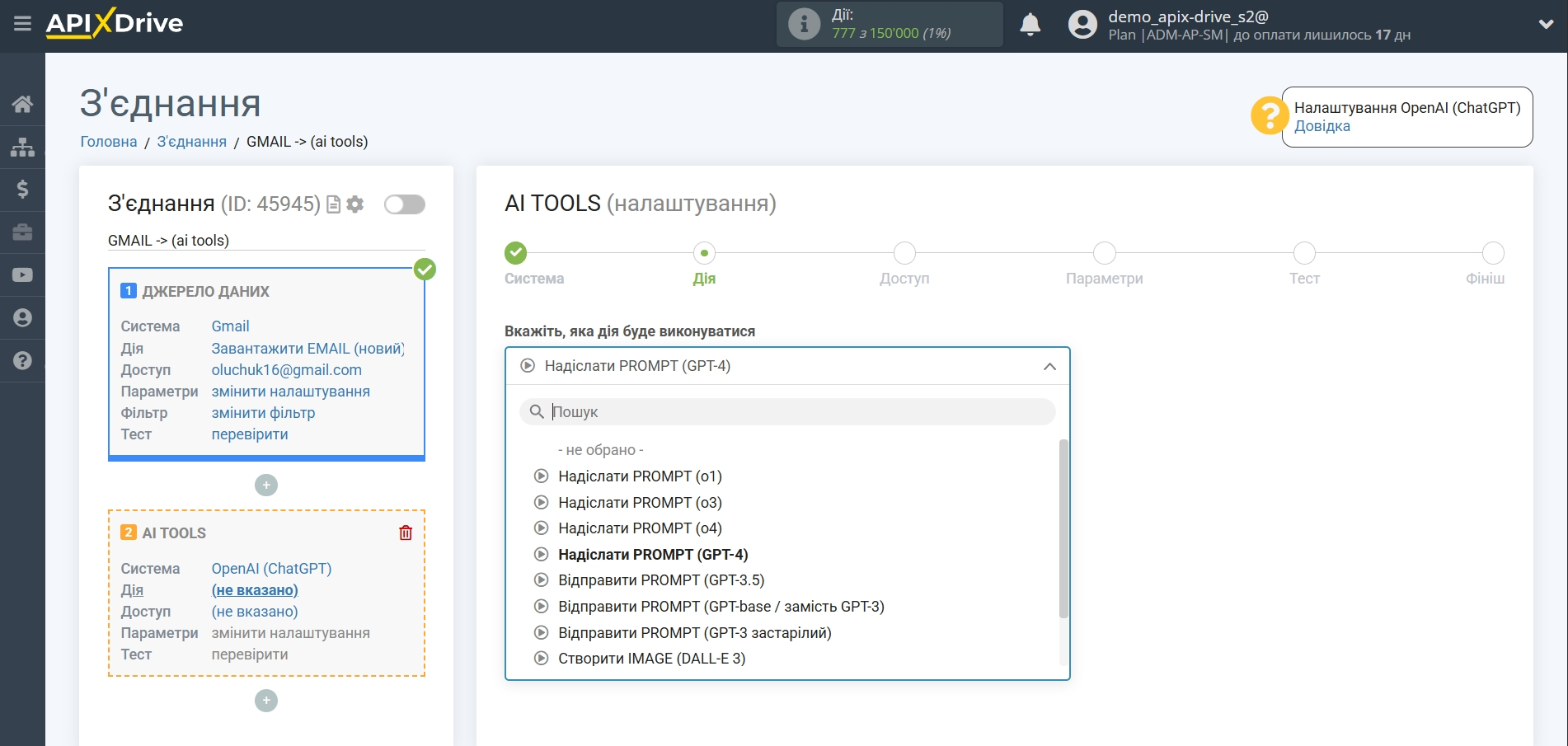Open the briefcase sidebar icon
1568x746 pixels.
pyautogui.click(x=22, y=232)
